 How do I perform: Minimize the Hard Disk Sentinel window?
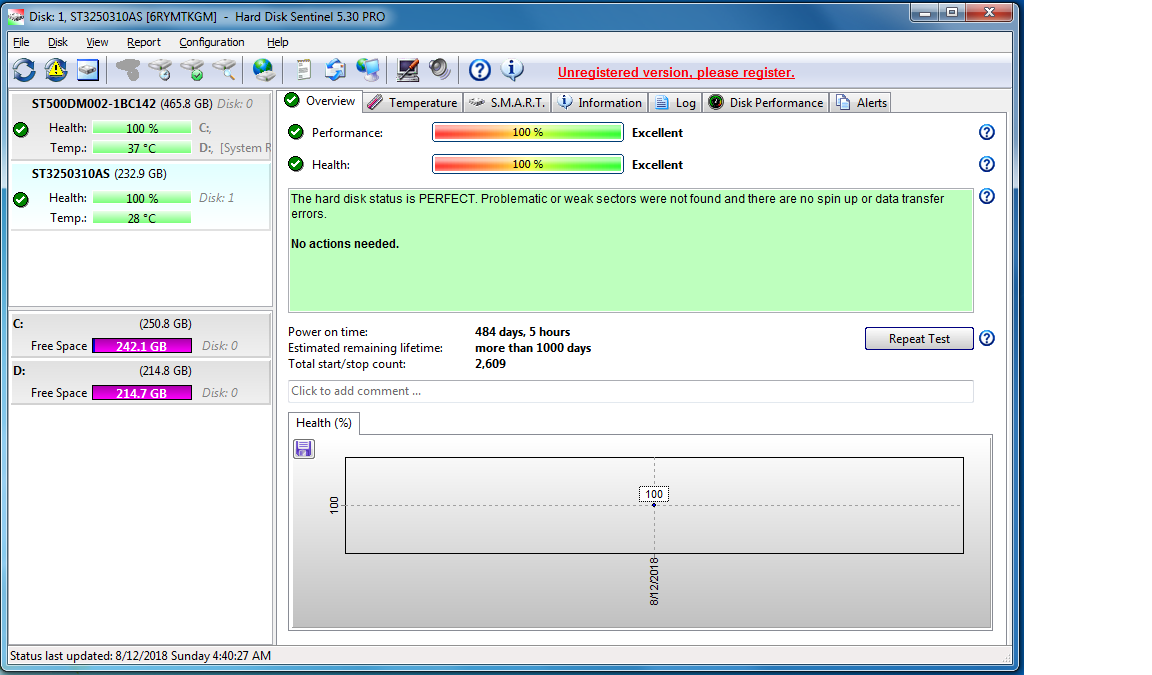coord(925,12)
